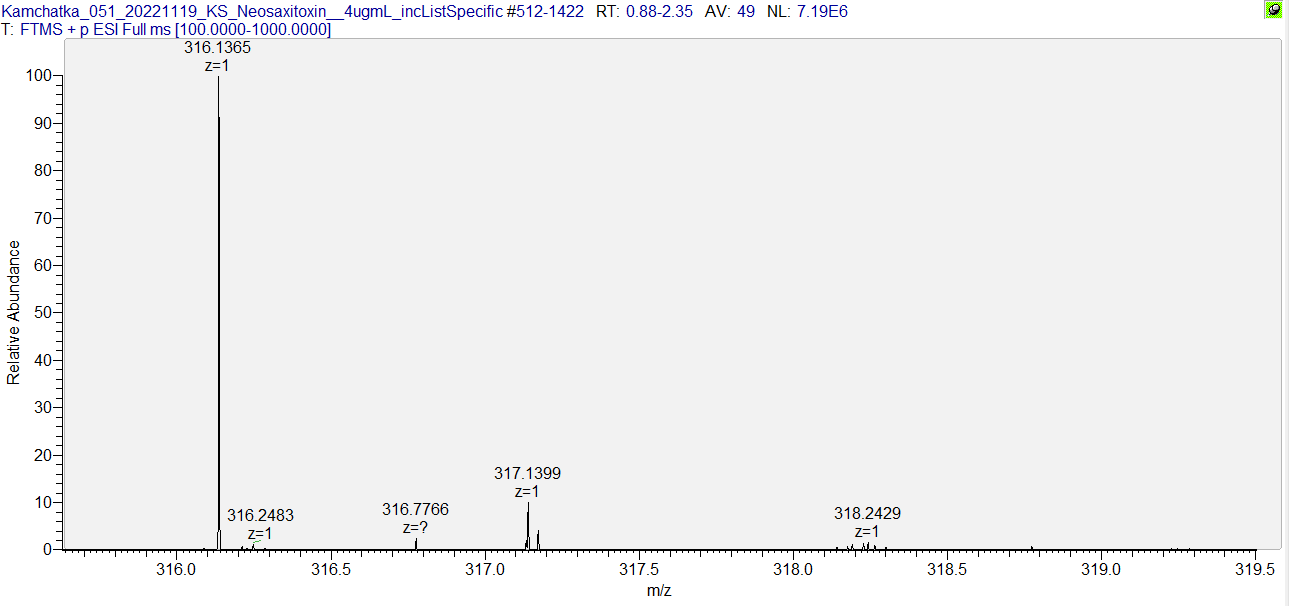Click the 319.0 tick on the x-axis

point(1102,569)
